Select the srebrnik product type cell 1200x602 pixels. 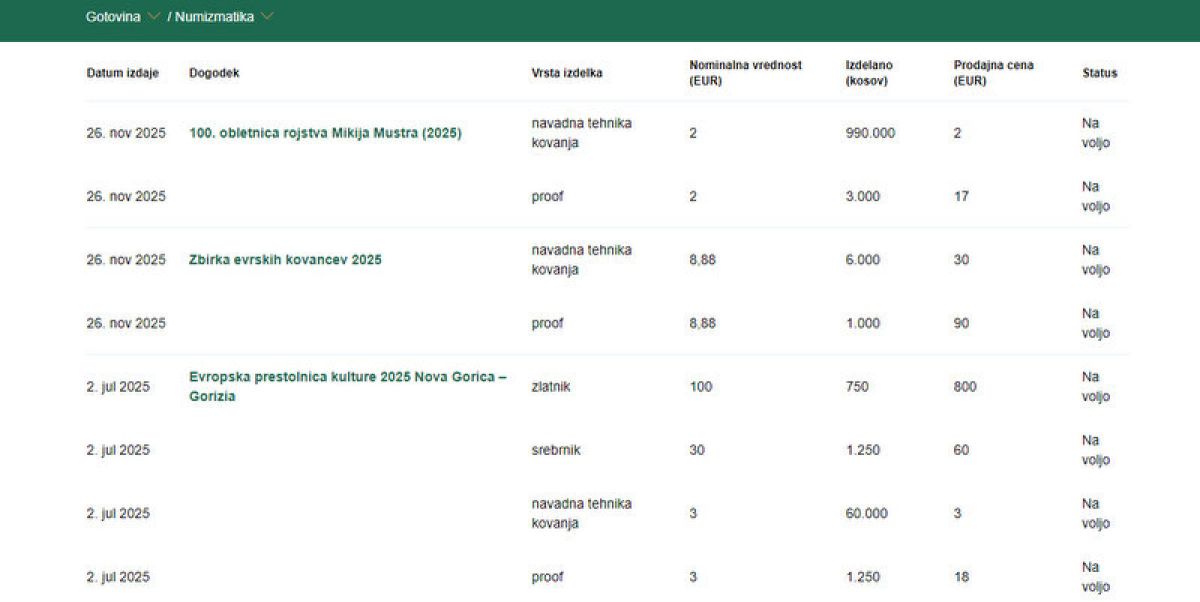(x=555, y=450)
